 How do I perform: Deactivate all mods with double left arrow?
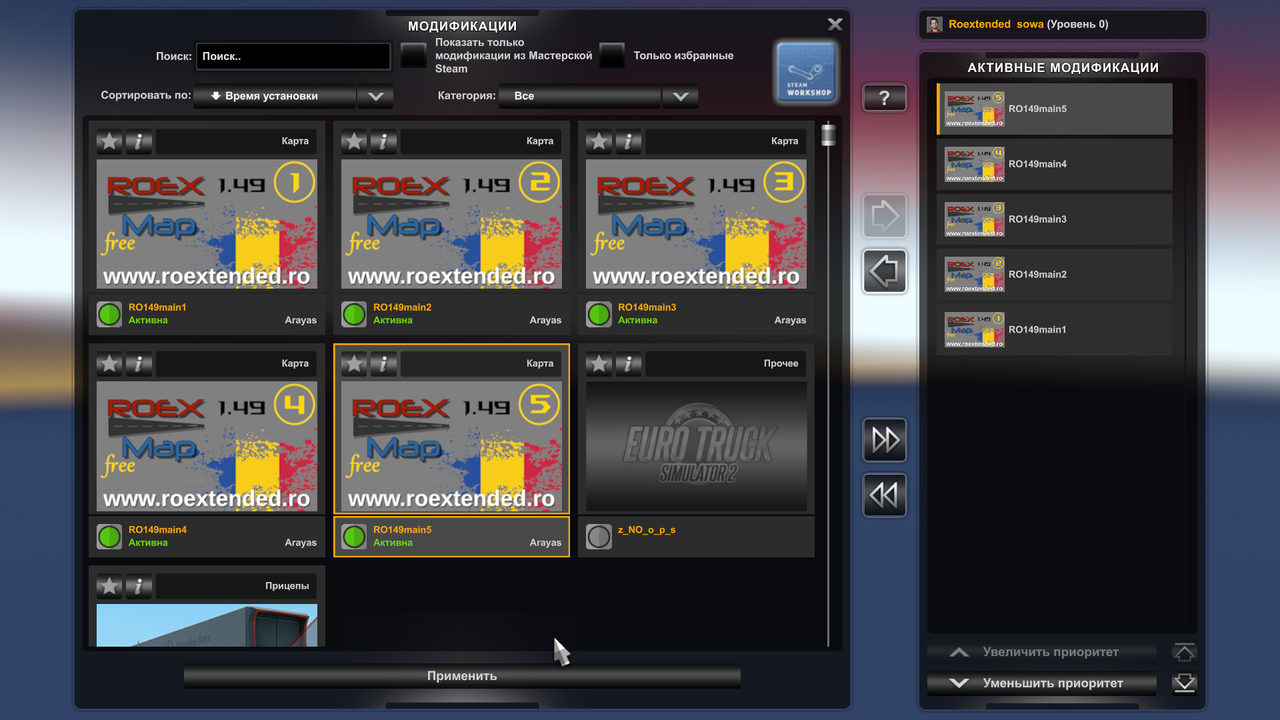(x=885, y=495)
